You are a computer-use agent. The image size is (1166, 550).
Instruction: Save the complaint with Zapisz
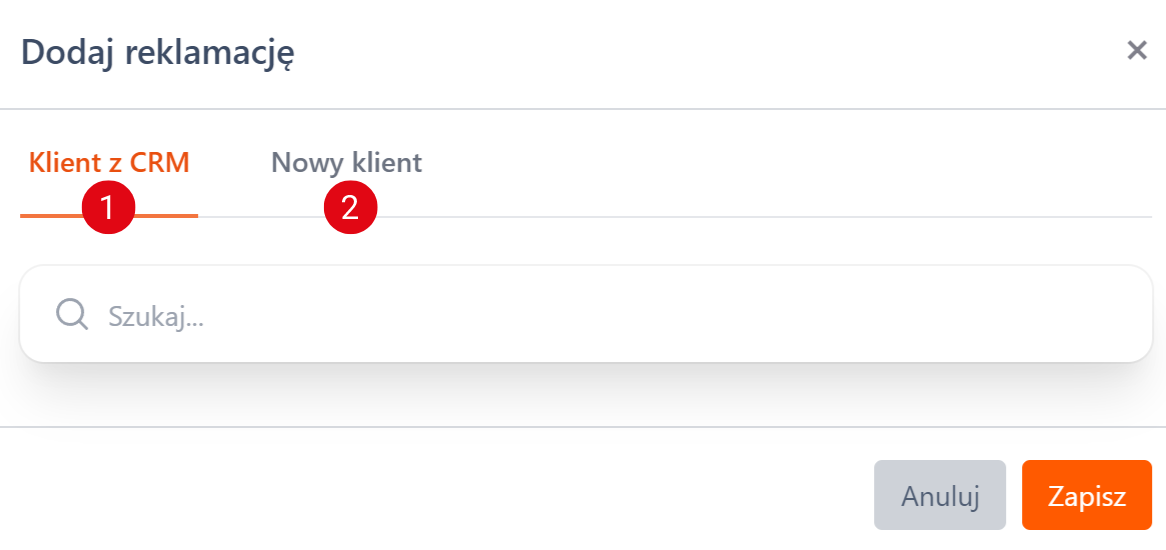[x=1086, y=495]
